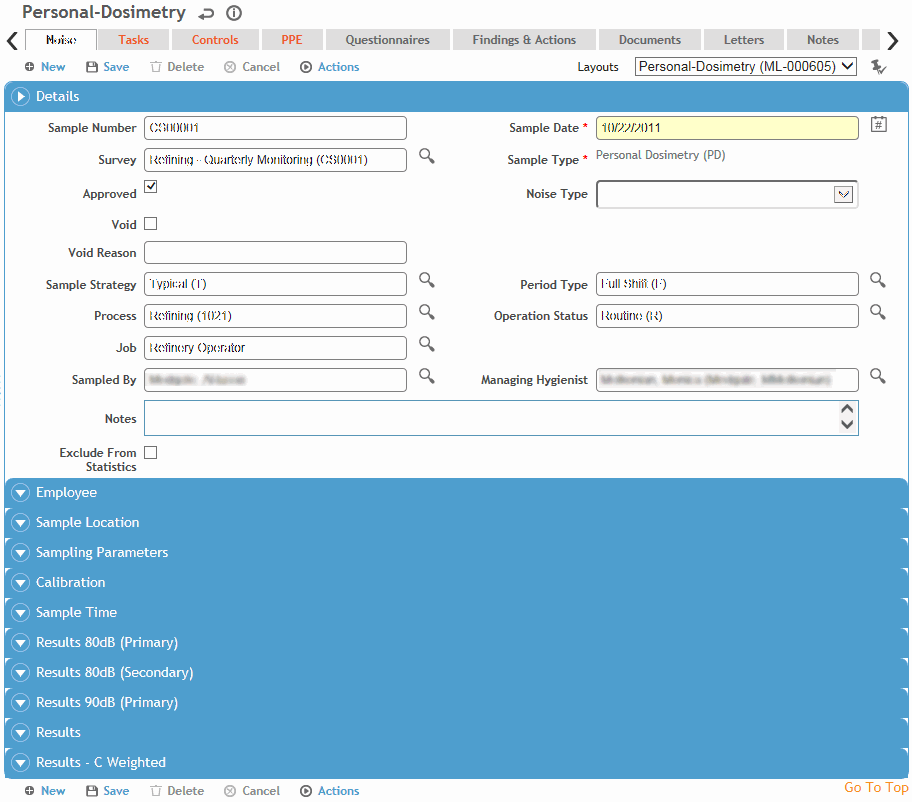Click the Survey lookup magnifier icon
Screen dimensions: 912x802
point(427,156)
